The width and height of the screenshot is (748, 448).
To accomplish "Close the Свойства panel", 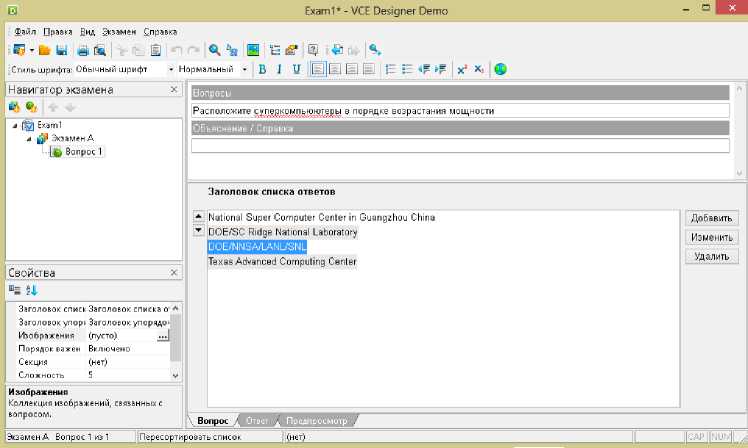I will click(x=174, y=272).
